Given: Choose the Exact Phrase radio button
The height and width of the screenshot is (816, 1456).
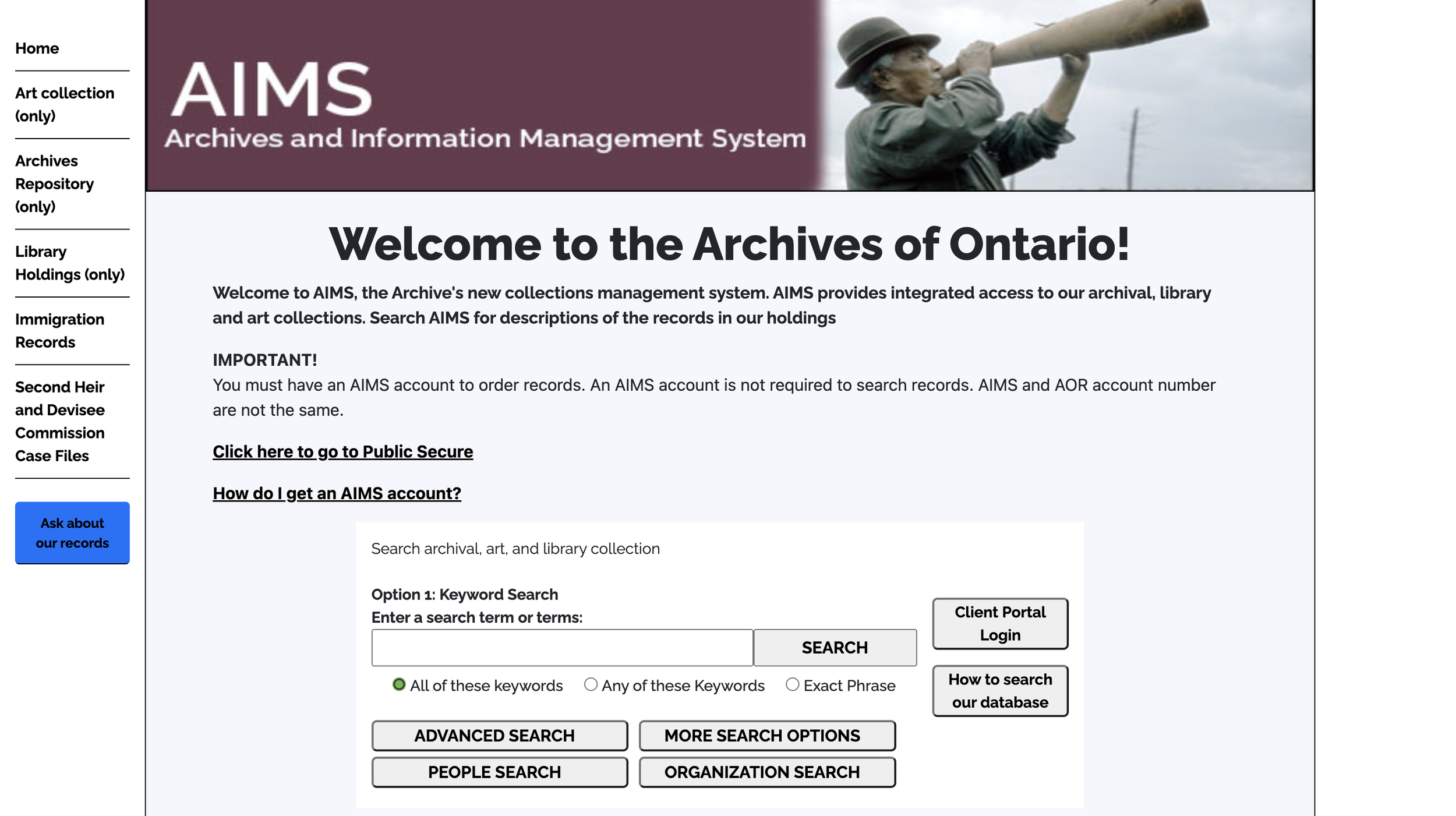Looking at the screenshot, I should point(792,685).
